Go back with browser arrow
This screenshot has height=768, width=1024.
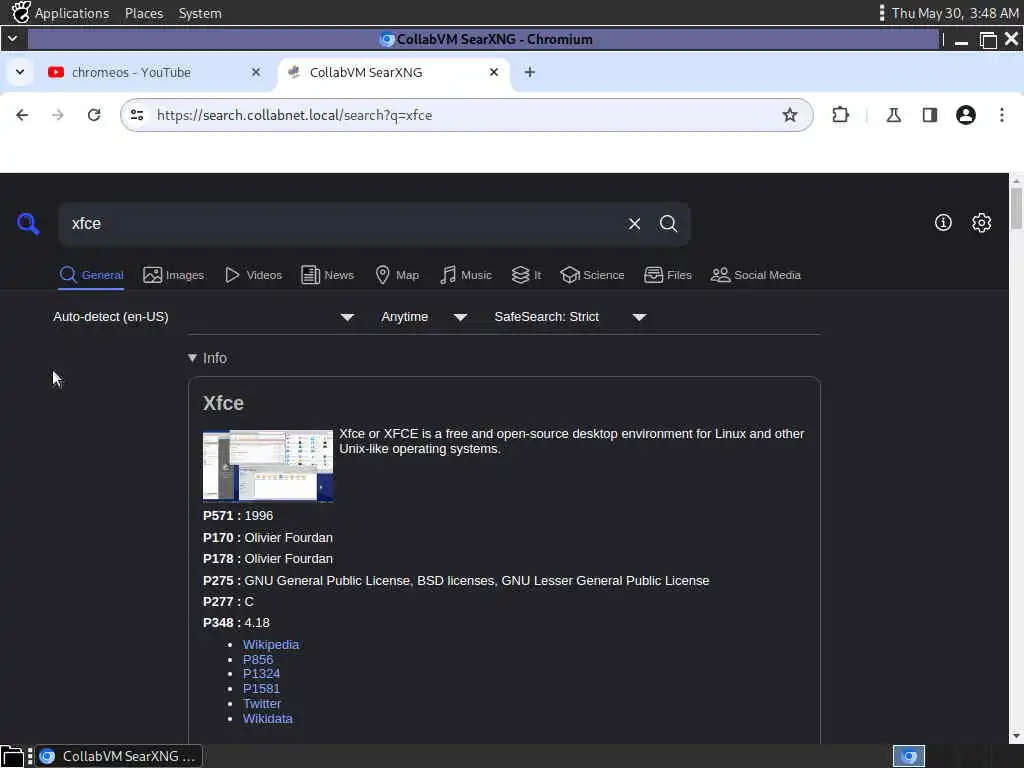22,115
